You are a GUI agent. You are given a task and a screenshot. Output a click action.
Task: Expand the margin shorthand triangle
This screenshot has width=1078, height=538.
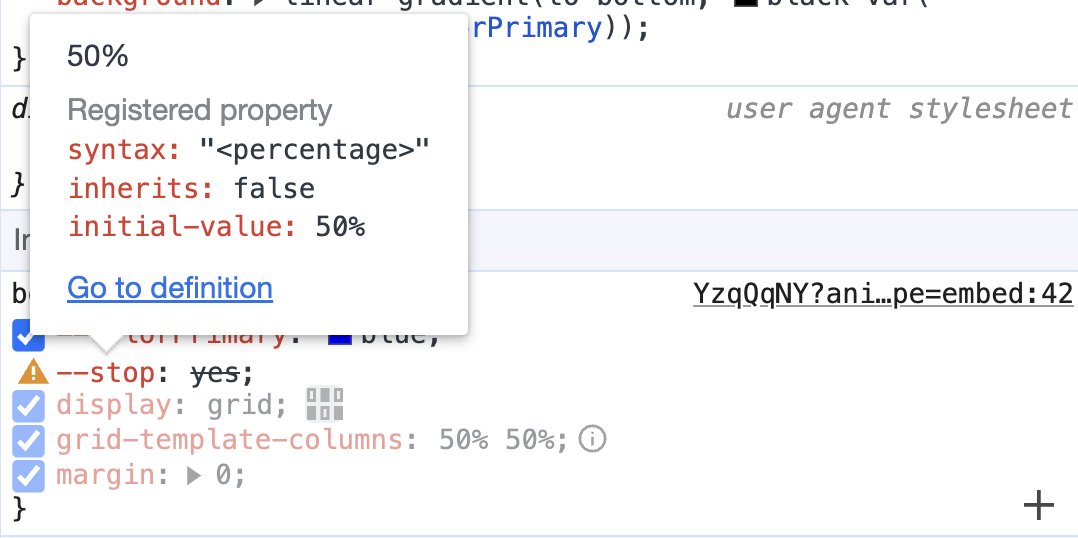[194, 475]
